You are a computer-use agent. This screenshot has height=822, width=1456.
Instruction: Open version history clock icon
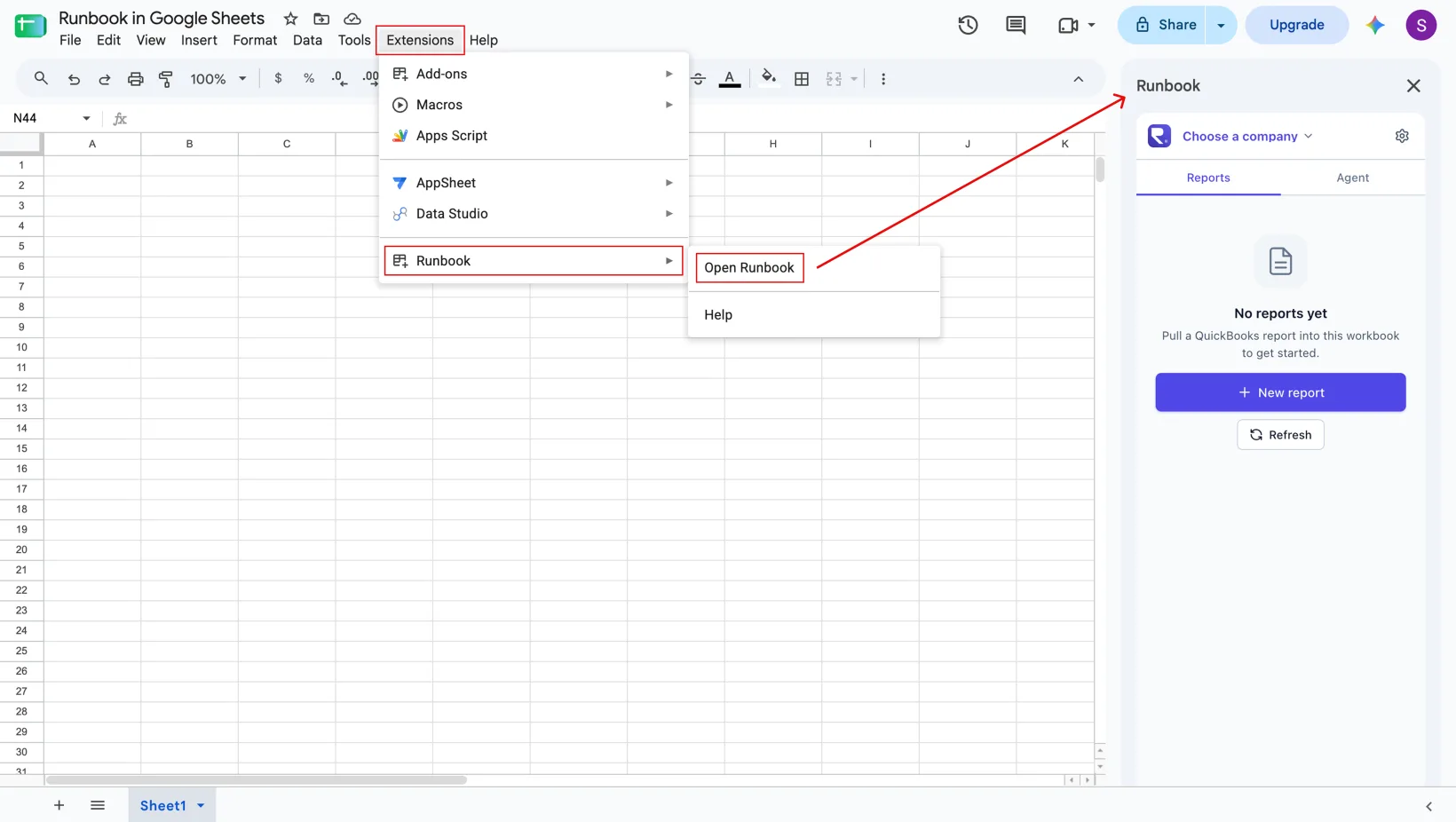968,25
